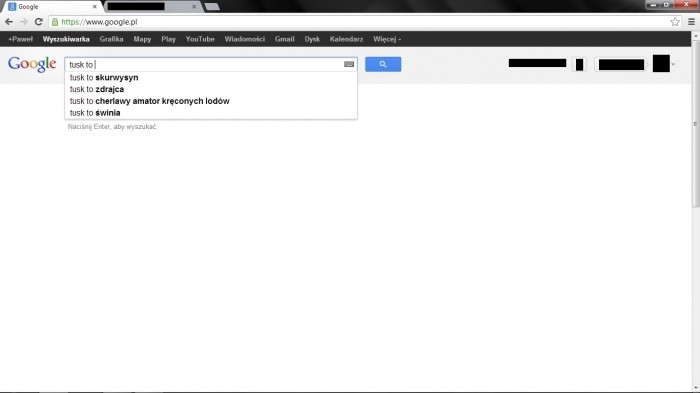Open the on-screen keyboard icon in search box
700x393 pixels.
point(349,64)
